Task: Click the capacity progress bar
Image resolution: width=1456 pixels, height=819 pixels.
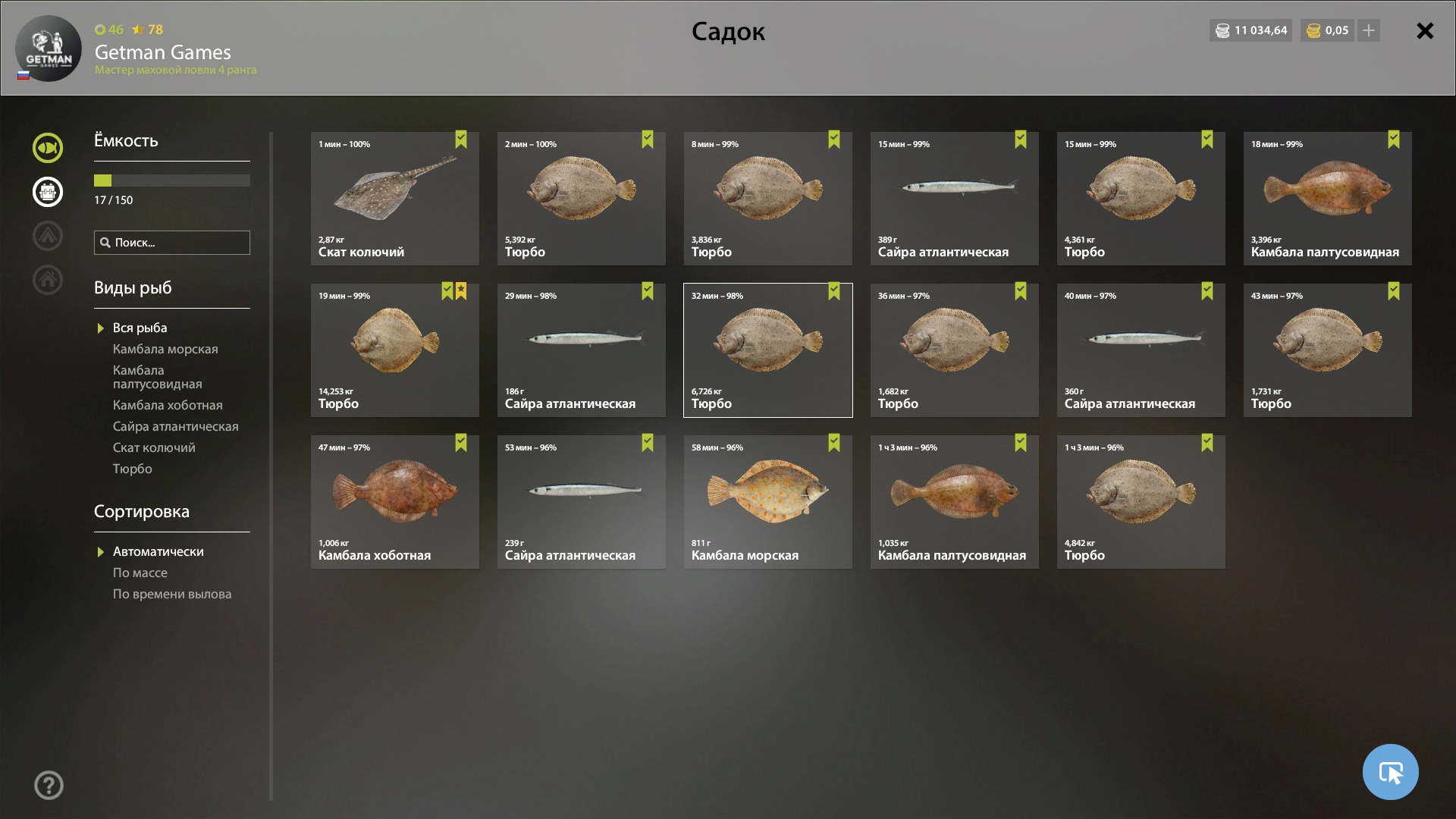Action: [172, 180]
